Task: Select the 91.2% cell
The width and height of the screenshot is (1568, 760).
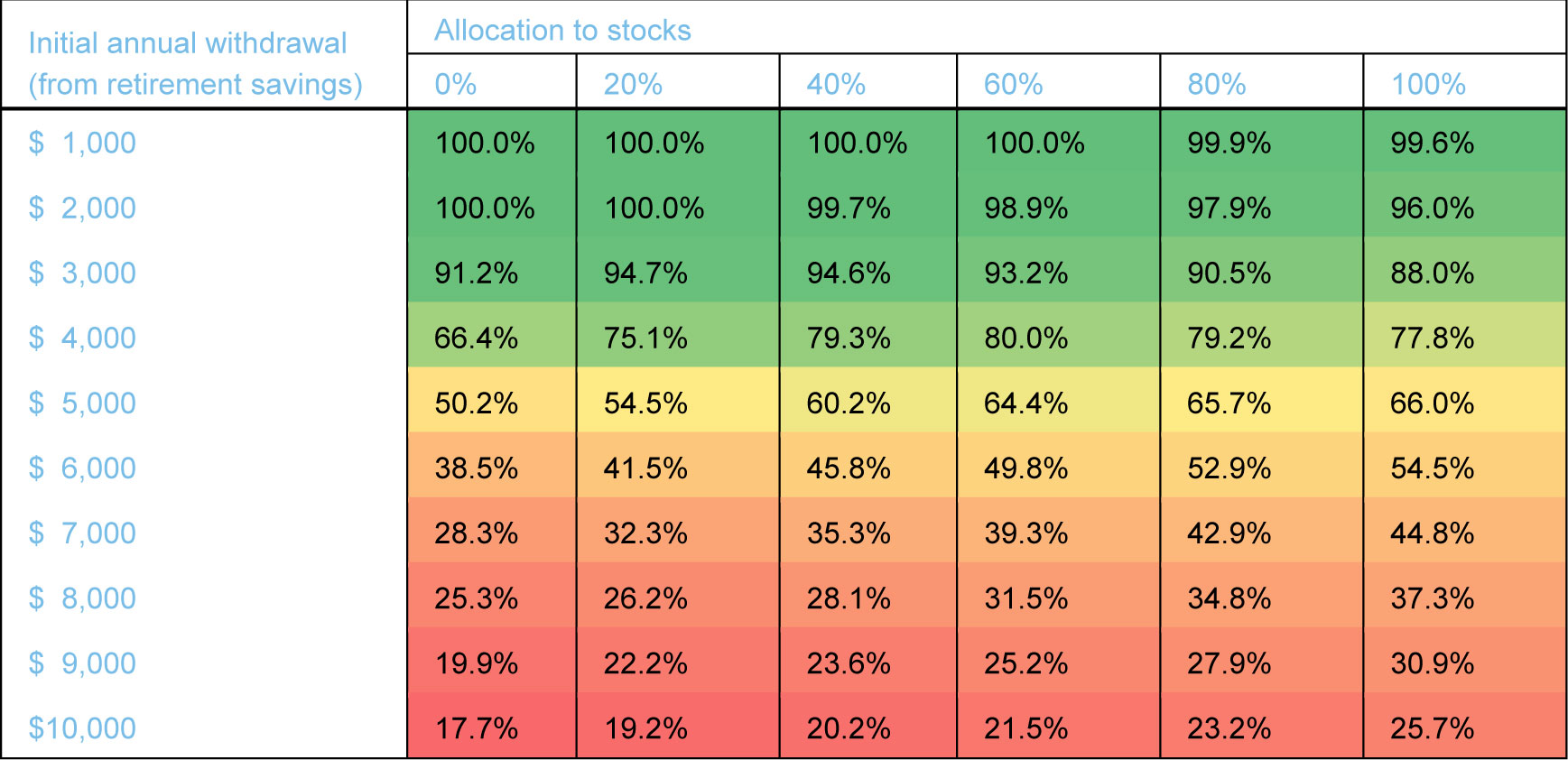Action: tap(477, 273)
